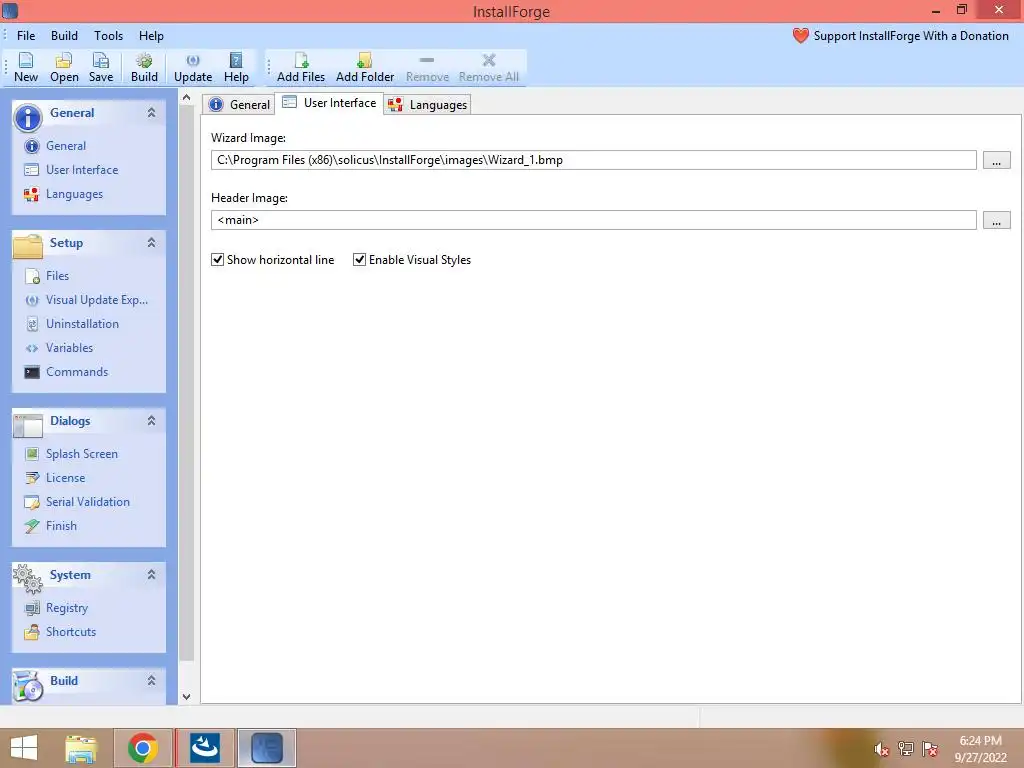
Task: Browse for Wizard Image file
Action: coord(997,160)
